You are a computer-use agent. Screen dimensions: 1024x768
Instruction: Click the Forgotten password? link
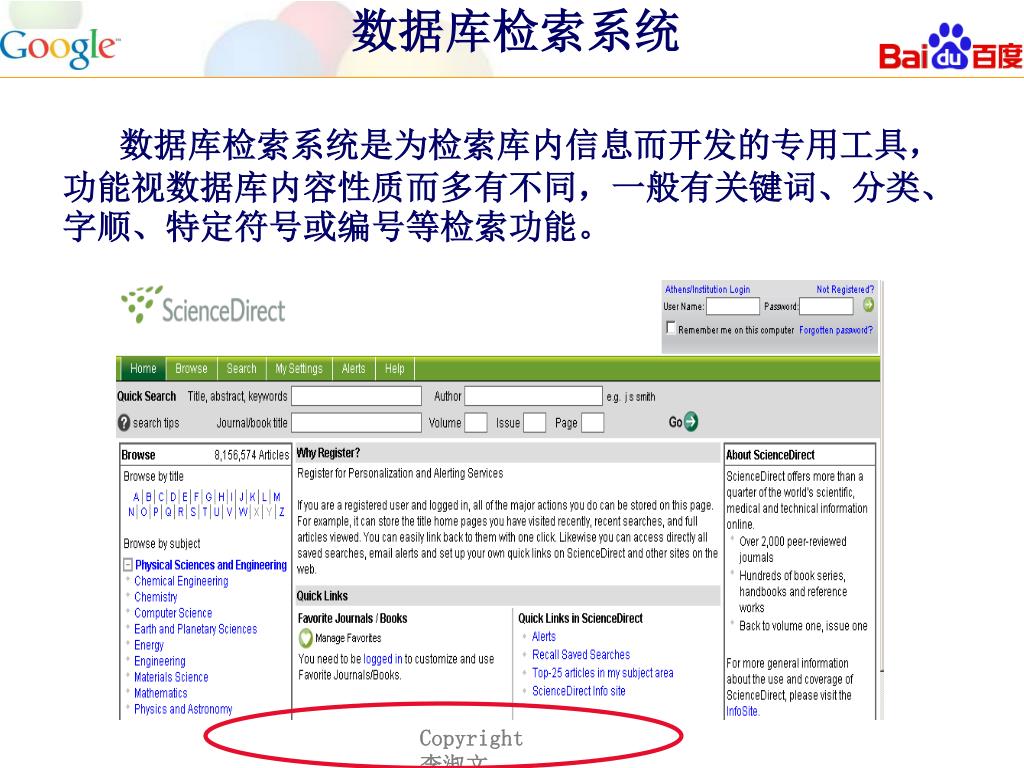coord(836,330)
